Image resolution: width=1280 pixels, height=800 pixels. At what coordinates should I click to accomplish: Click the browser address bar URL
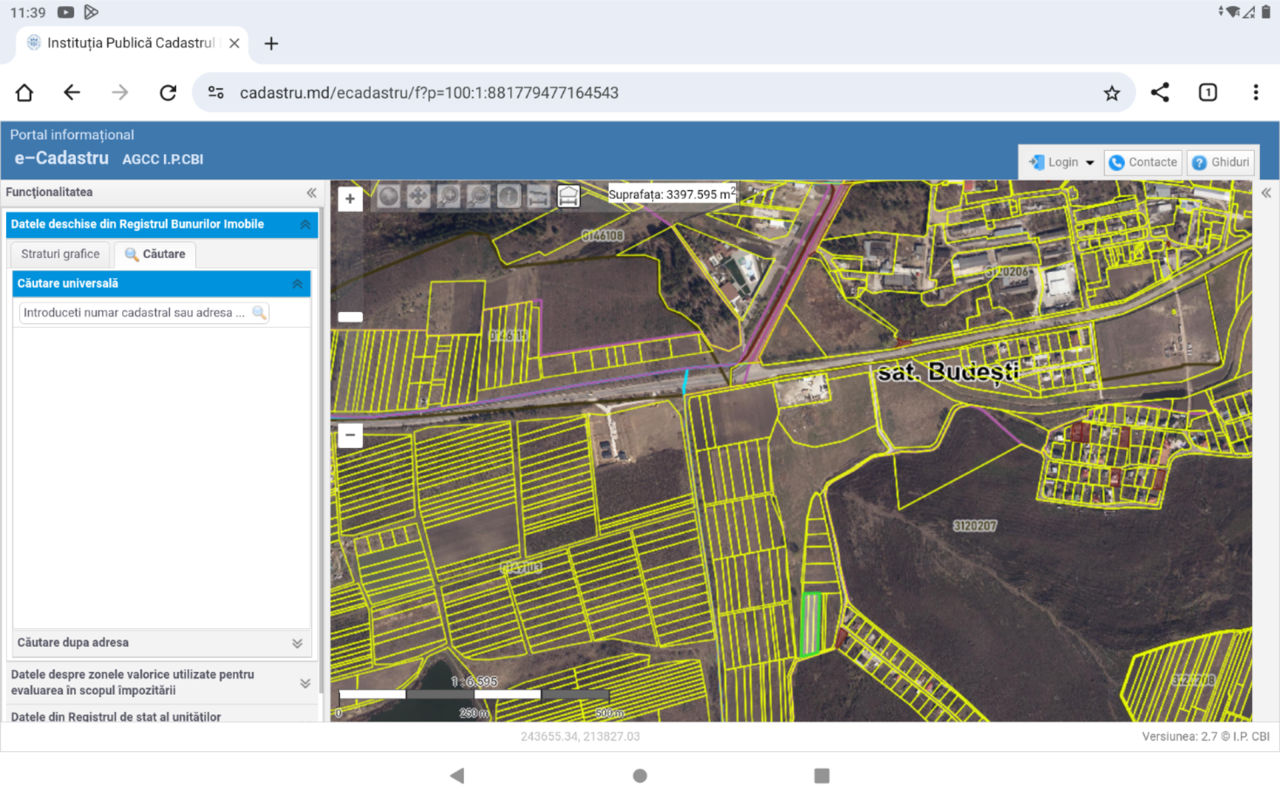pyautogui.click(x=429, y=93)
